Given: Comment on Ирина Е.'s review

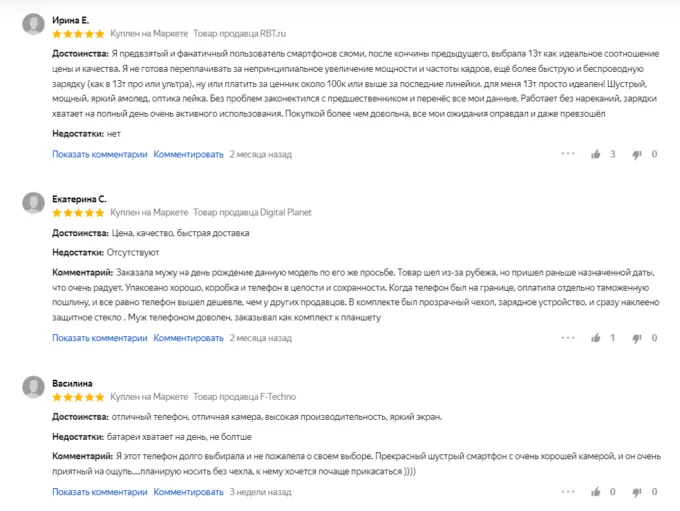Looking at the screenshot, I should 189,154.
